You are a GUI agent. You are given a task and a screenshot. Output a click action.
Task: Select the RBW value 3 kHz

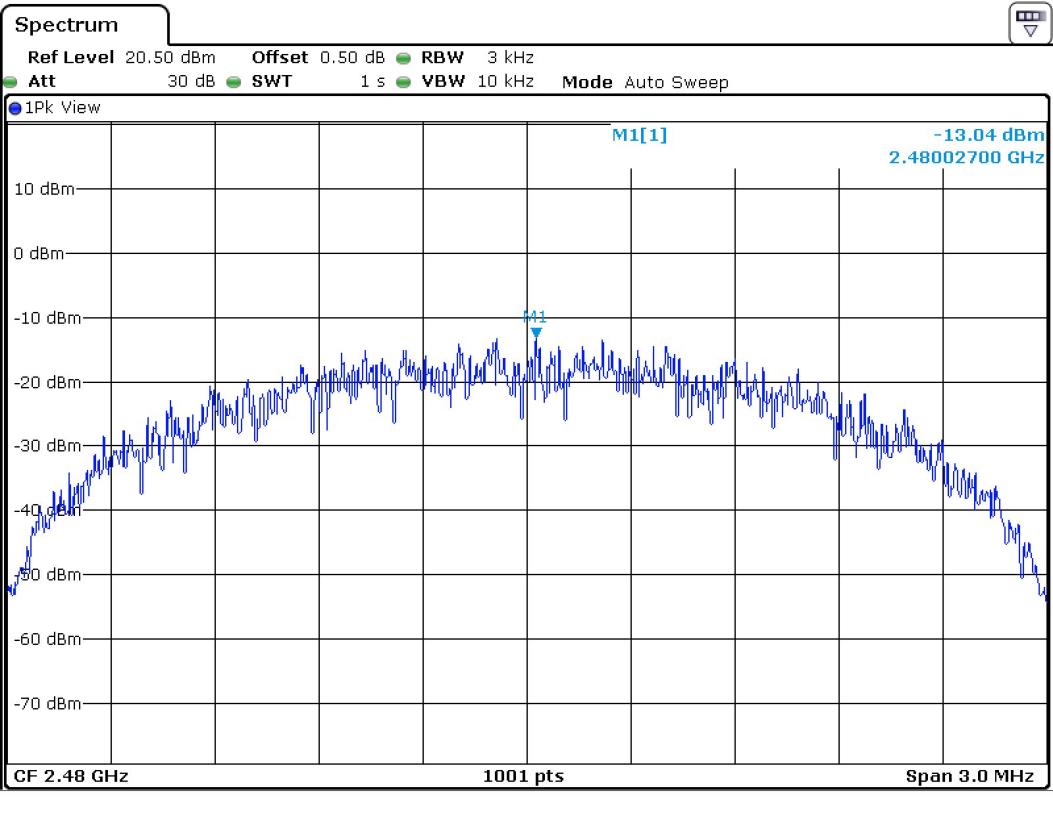(510, 58)
